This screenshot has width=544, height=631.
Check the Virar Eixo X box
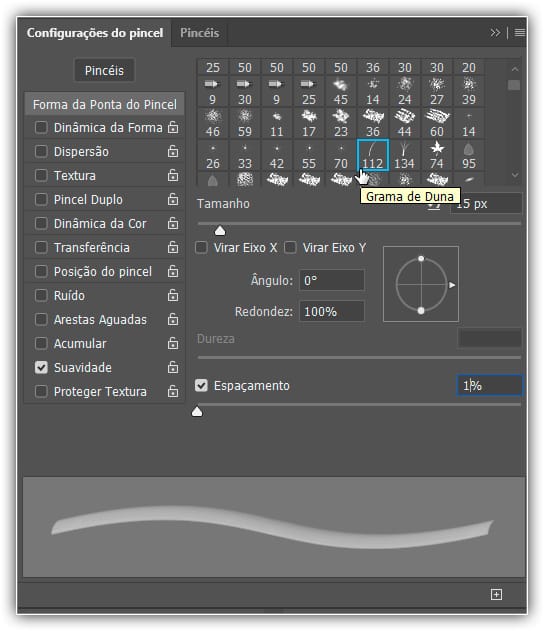201,247
